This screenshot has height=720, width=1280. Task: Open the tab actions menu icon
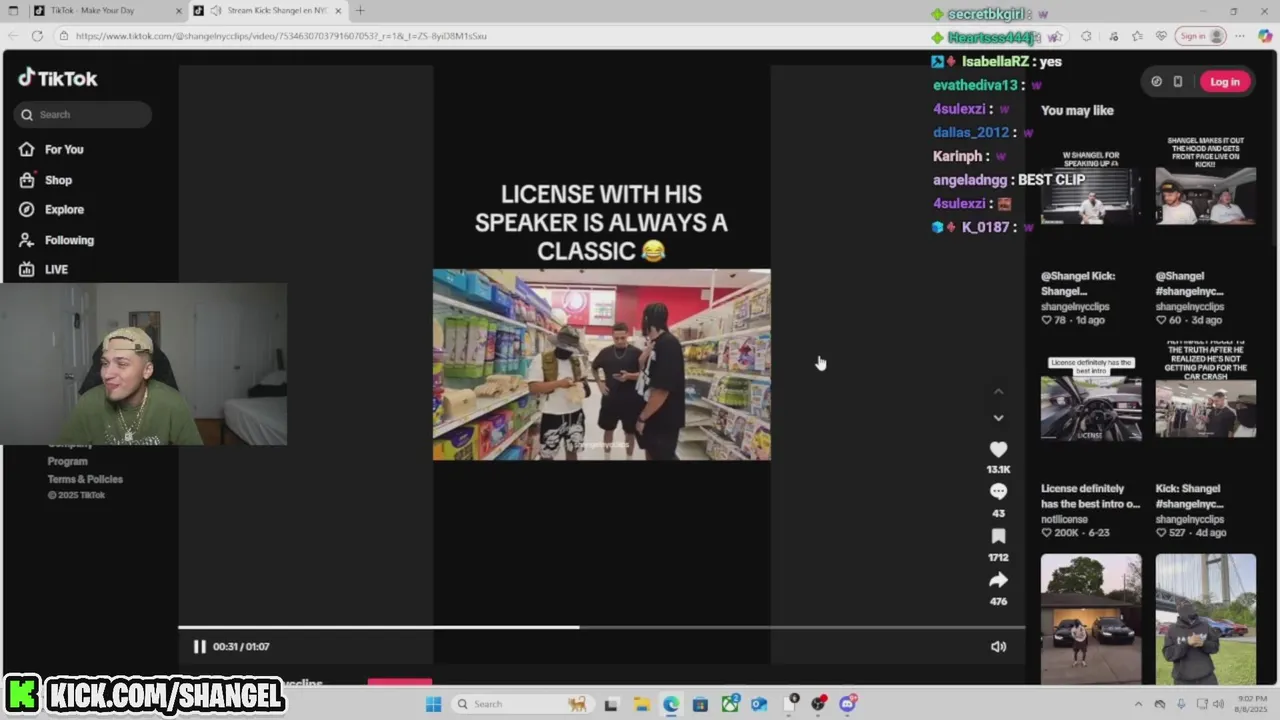tap(13, 11)
